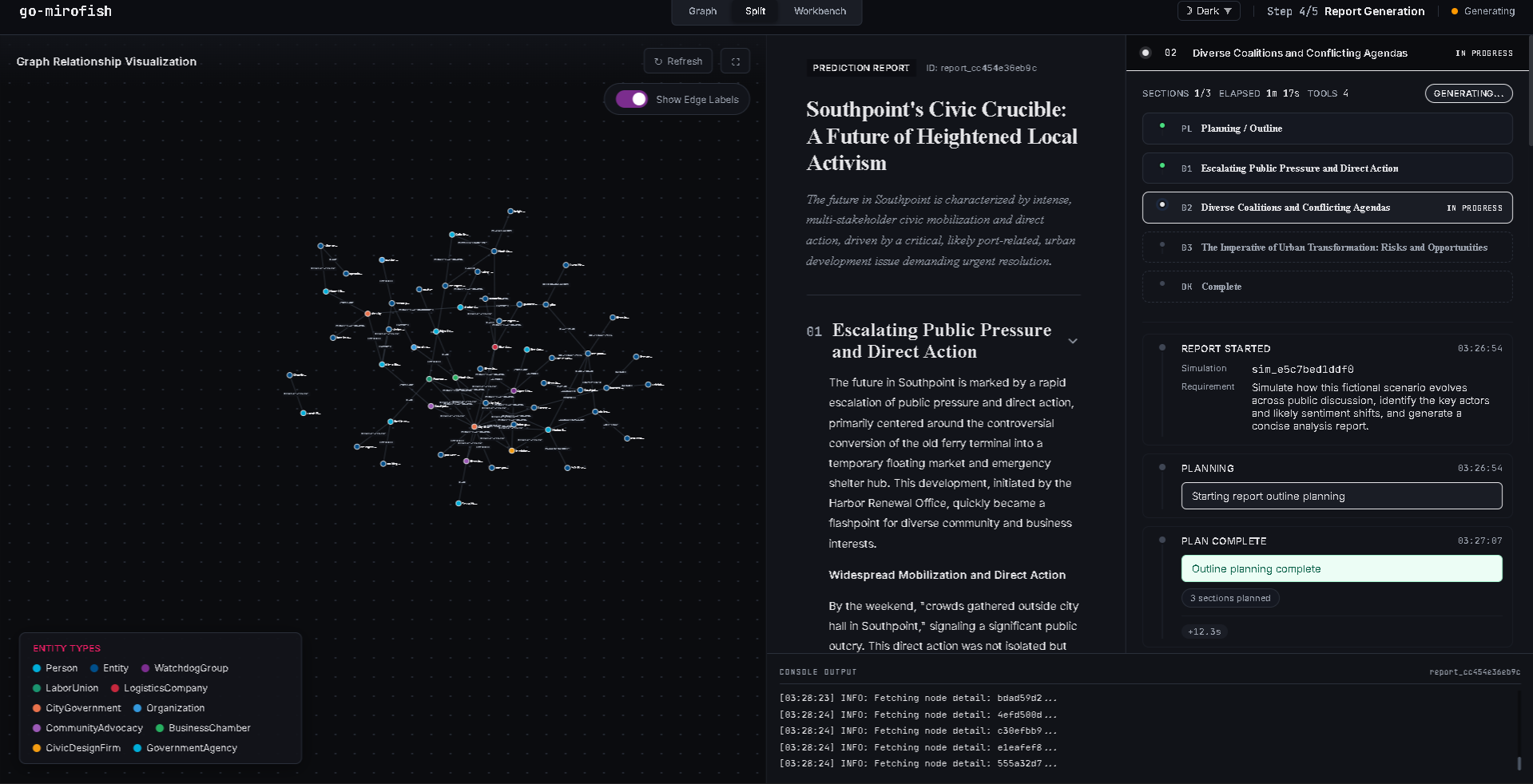The image size is (1533, 784).
Task: Click the CityGovernment legend entry
Action: (77, 708)
